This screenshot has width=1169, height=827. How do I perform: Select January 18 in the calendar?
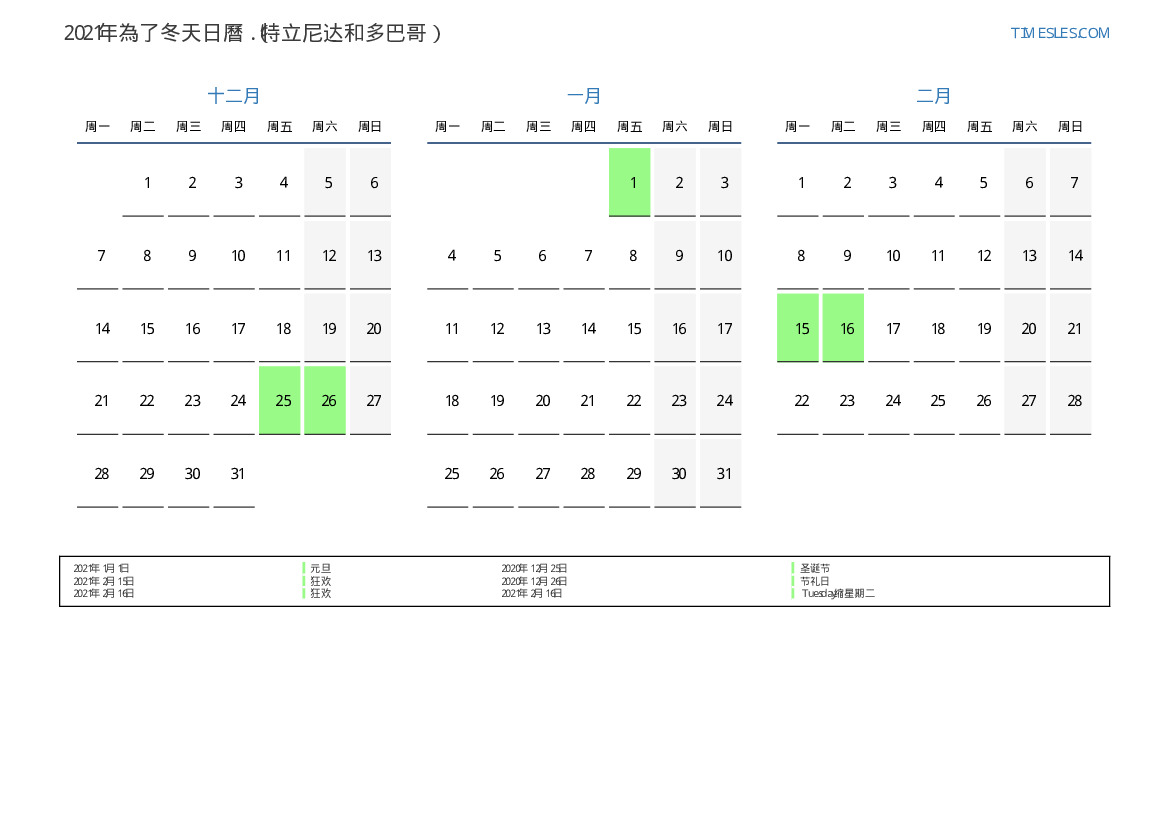tap(452, 401)
